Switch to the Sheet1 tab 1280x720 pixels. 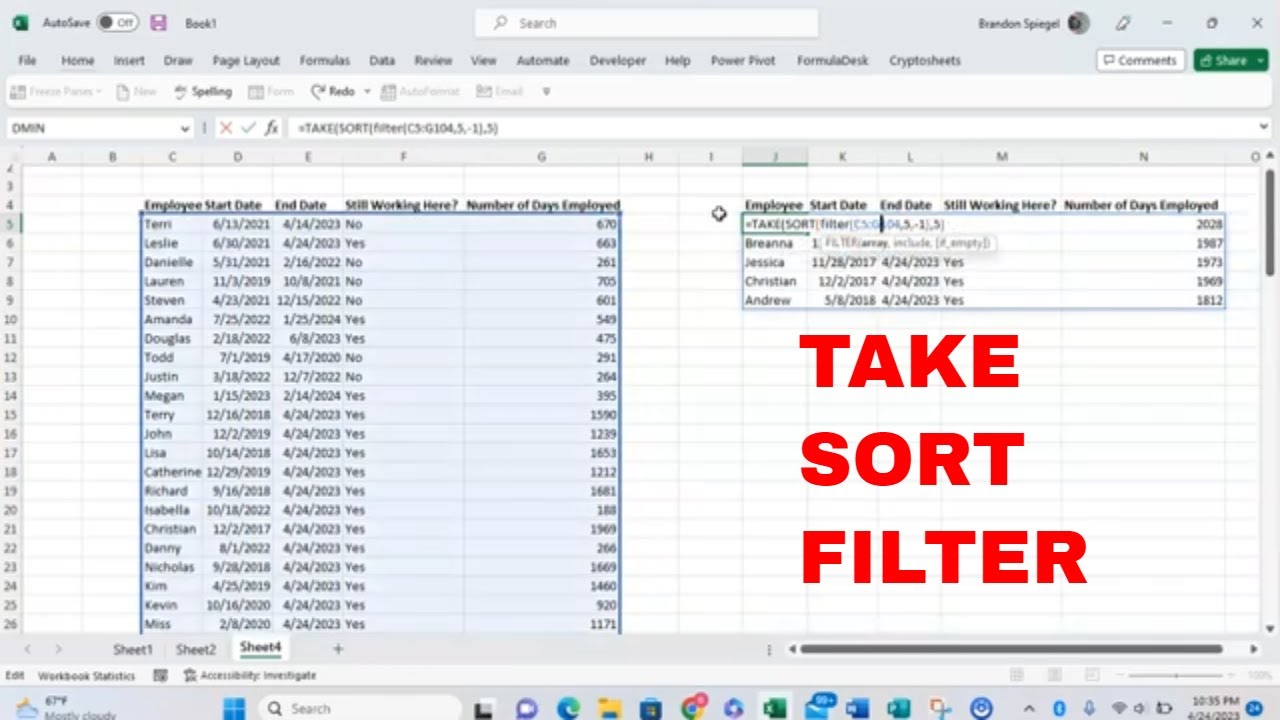(x=133, y=649)
